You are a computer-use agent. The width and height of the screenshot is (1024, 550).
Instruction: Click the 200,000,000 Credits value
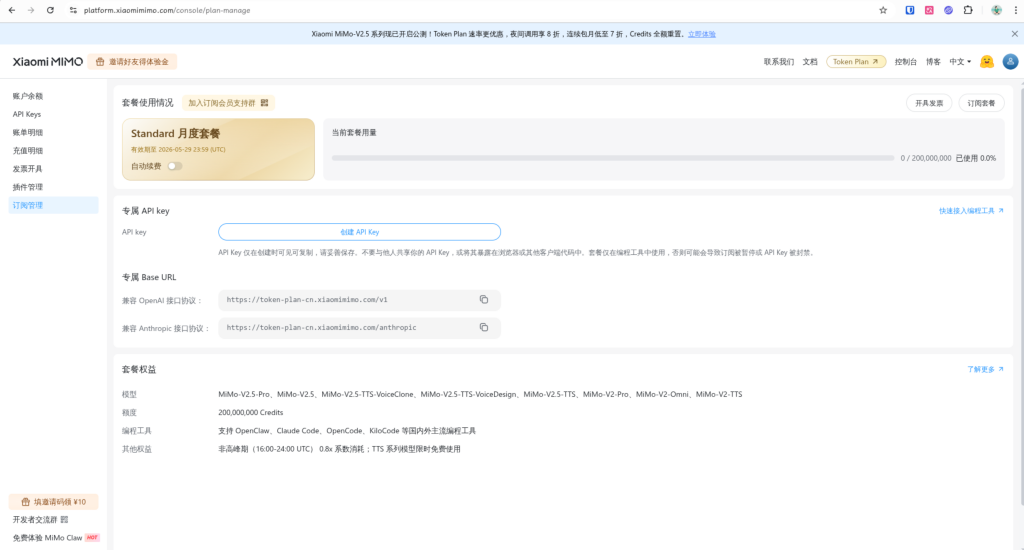[x=251, y=413]
